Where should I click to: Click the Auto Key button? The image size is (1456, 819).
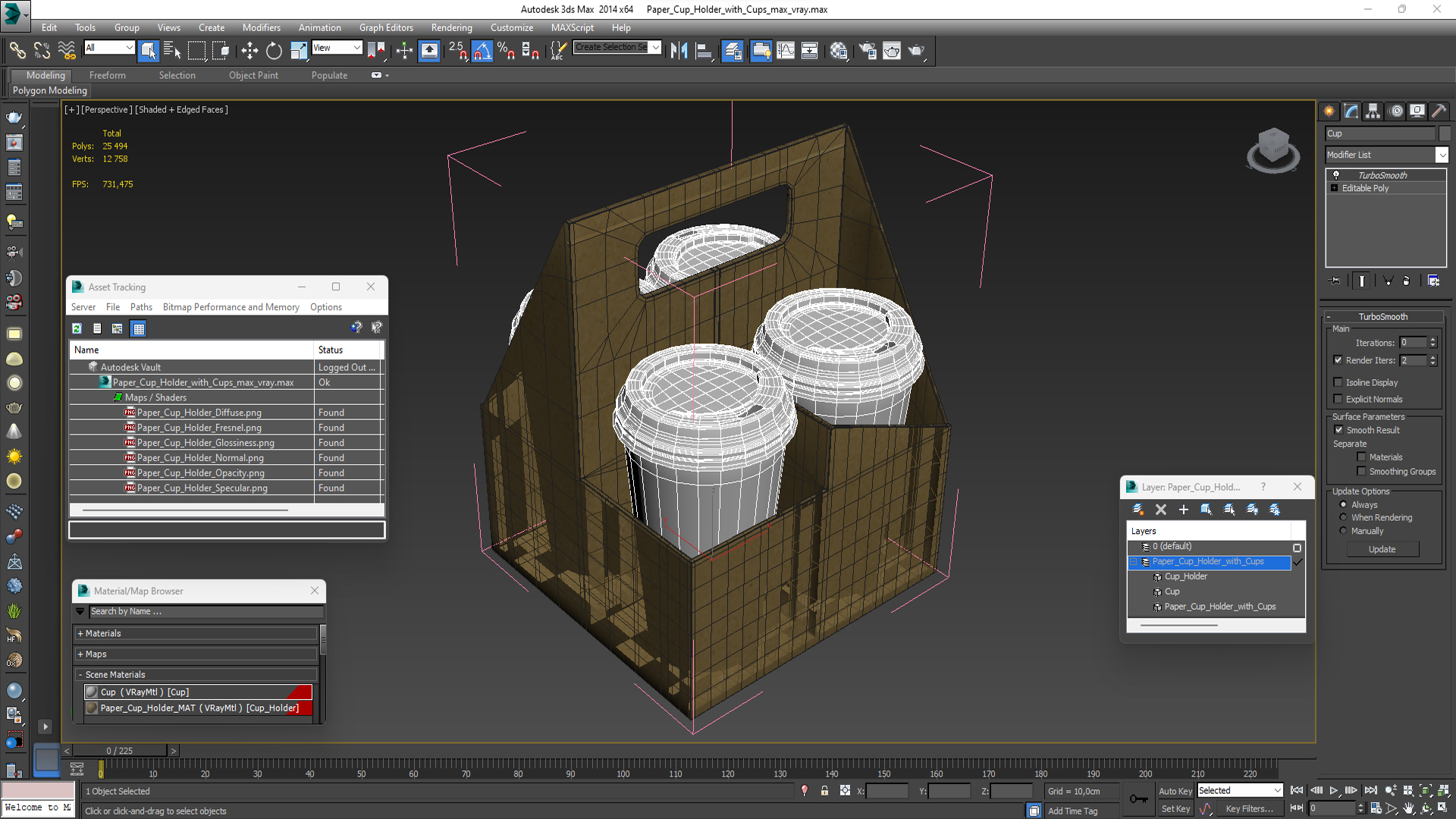(x=1175, y=791)
